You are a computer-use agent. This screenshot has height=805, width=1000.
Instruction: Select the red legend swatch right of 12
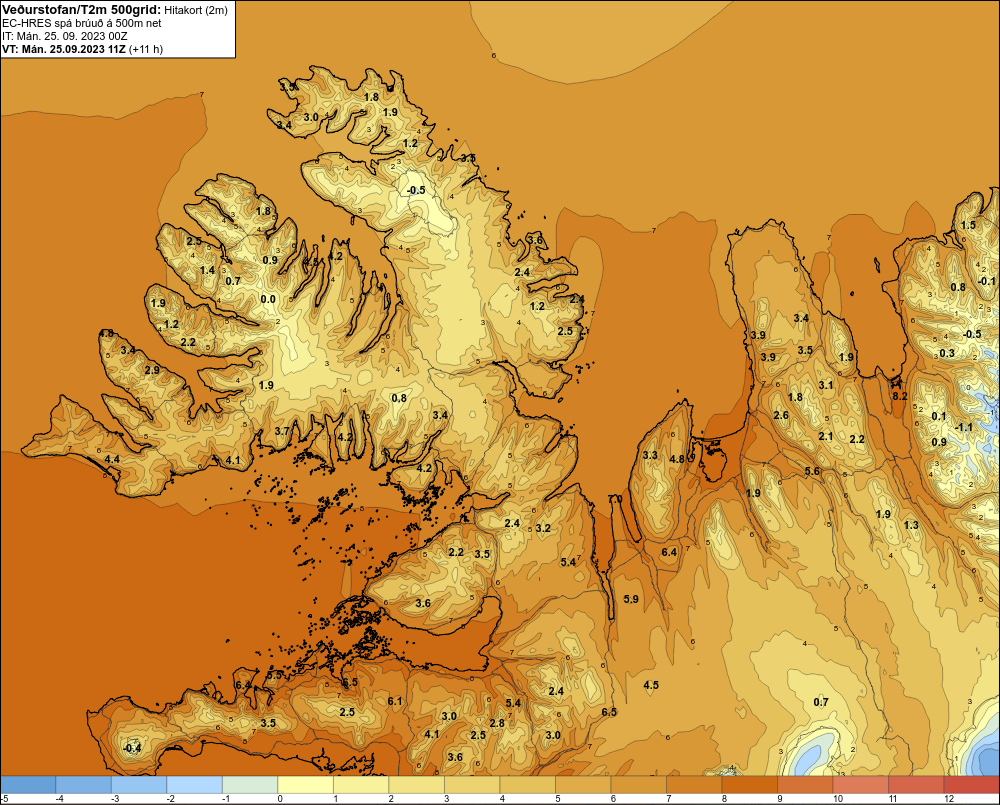(971, 785)
